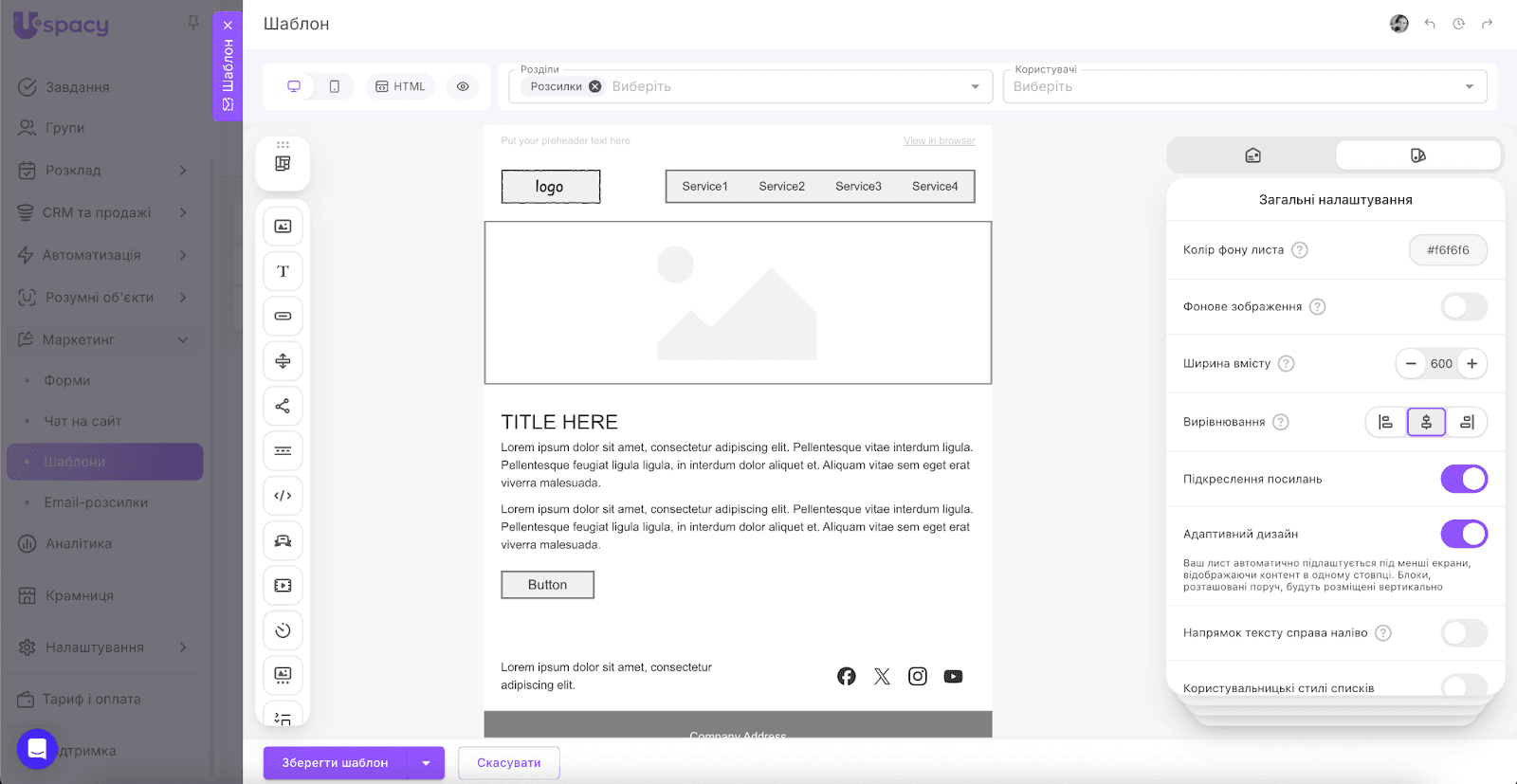Screen dimensions: 1517x784
Task: Click the YouTube icon in footer
Action: click(953, 676)
